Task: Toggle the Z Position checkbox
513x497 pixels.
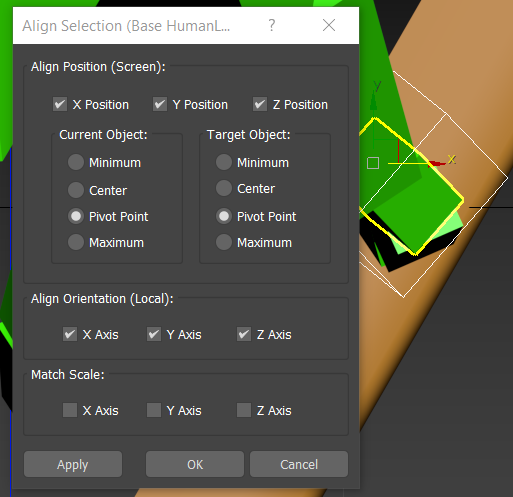Action: tap(260, 104)
